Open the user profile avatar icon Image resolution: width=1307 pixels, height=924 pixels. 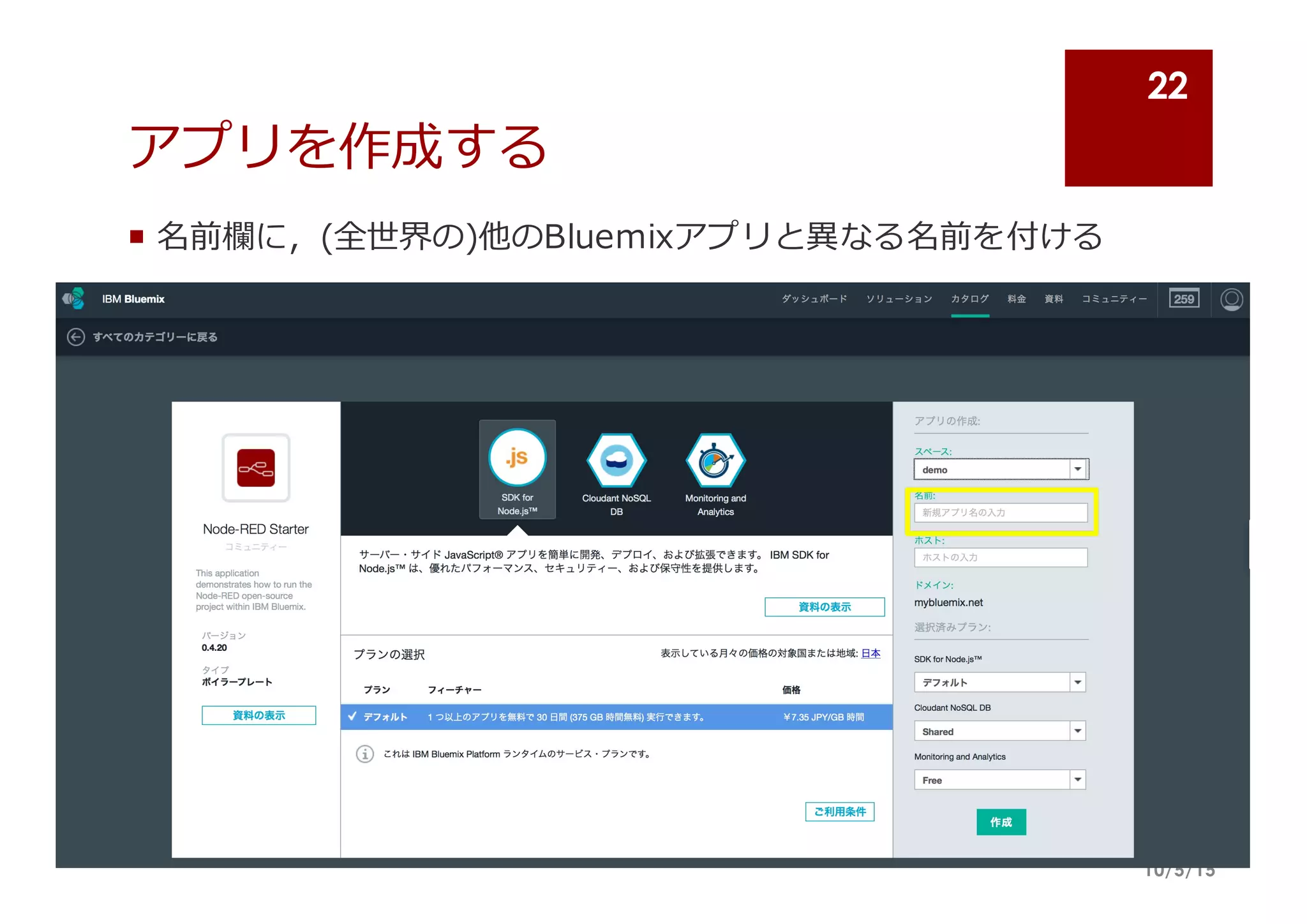(x=1232, y=299)
